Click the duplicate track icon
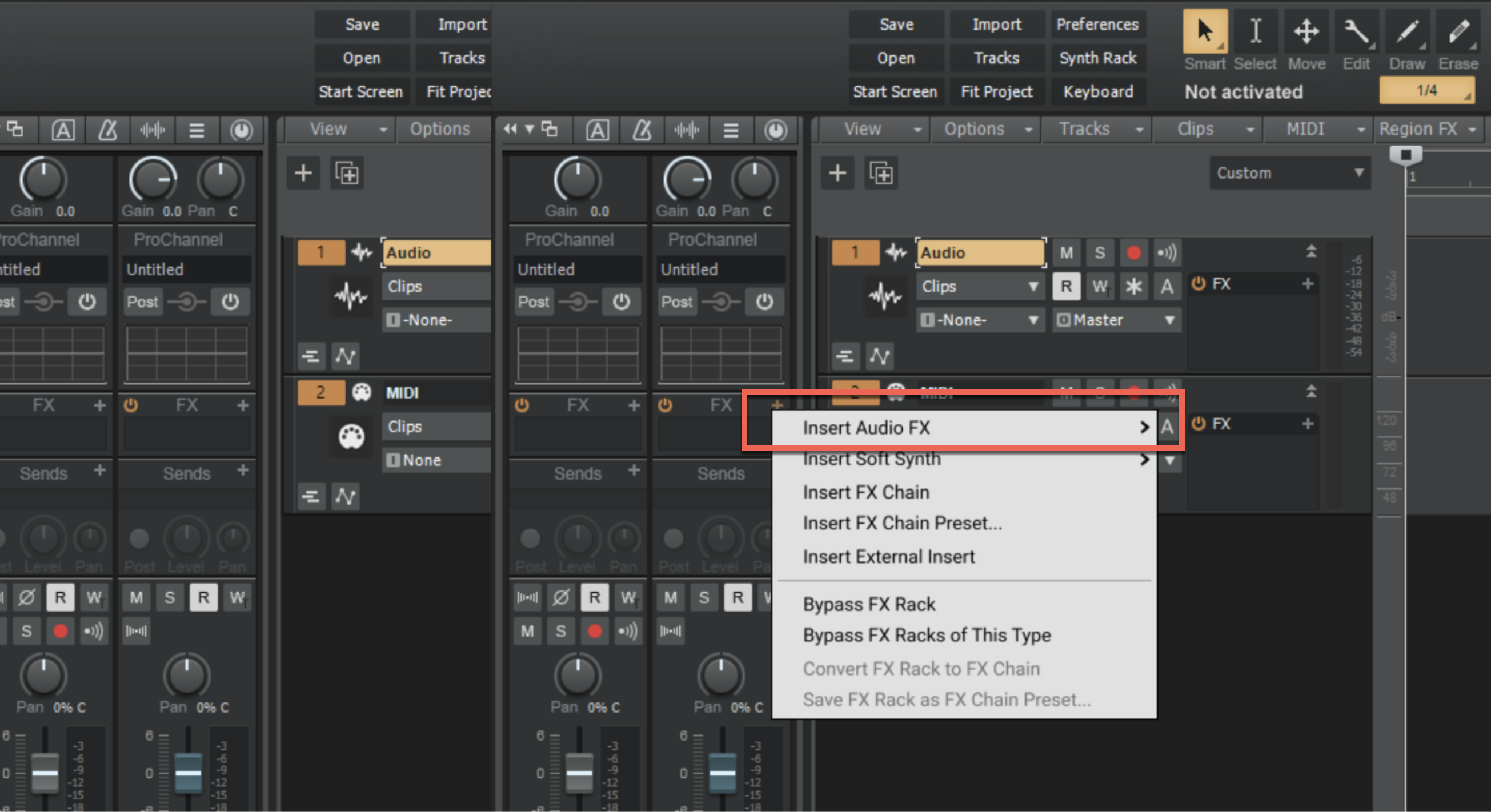 (x=881, y=173)
